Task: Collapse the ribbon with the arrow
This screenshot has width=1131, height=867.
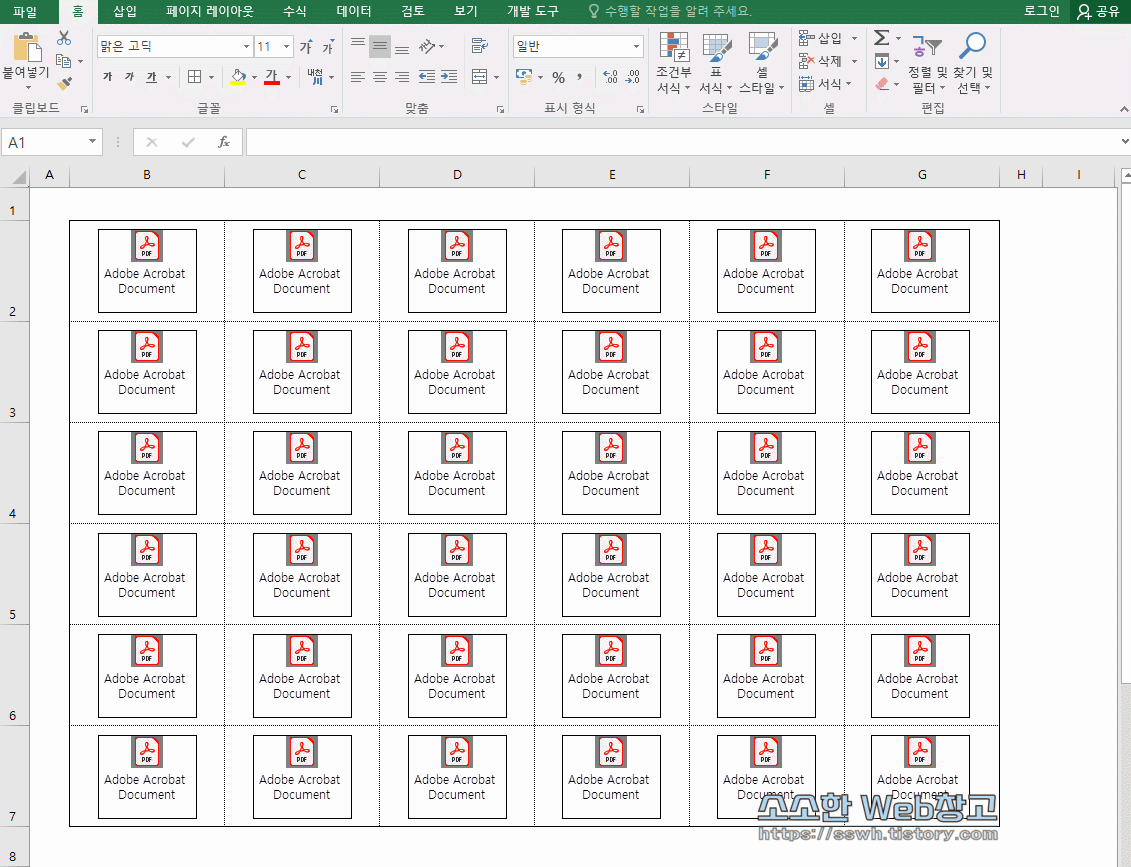Action: click(x=1123, y=109)
